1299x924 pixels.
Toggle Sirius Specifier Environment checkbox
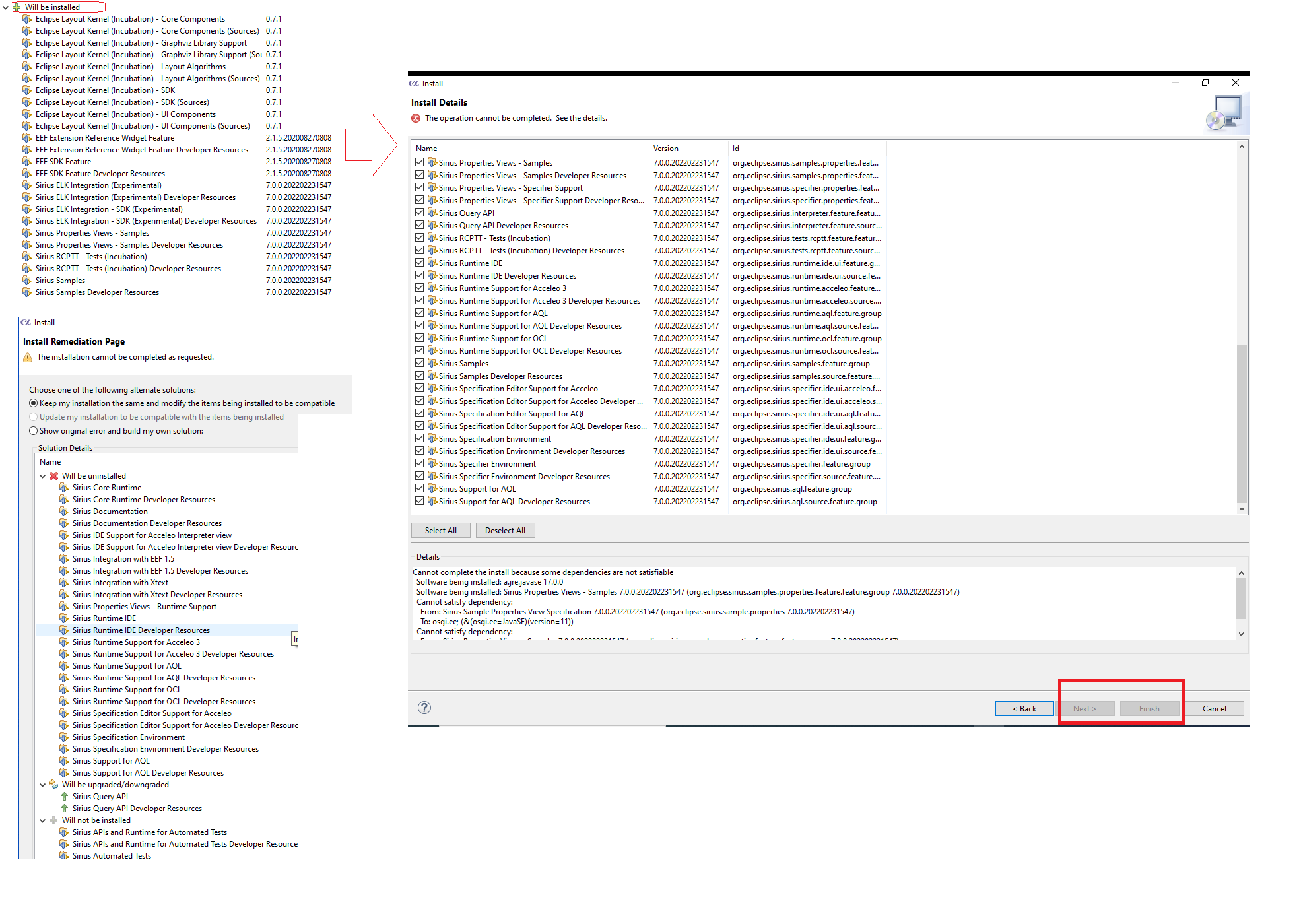pyautogui.click(x=419, y=463)
